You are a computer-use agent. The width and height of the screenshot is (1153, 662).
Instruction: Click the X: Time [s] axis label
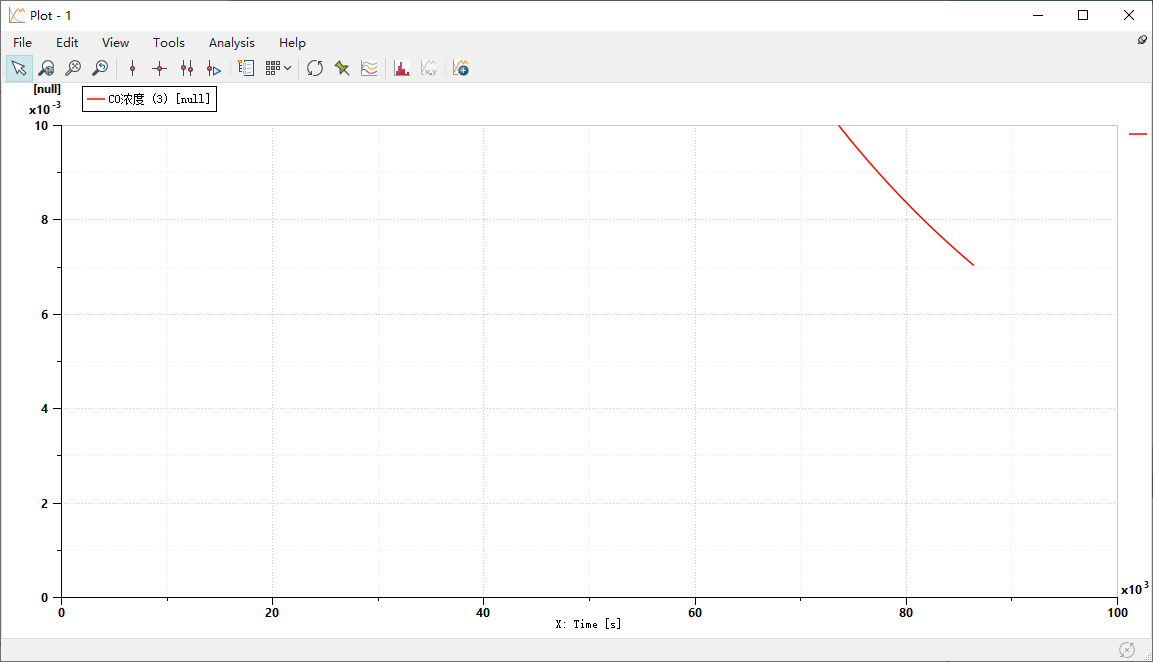click(x=588, y=624)
